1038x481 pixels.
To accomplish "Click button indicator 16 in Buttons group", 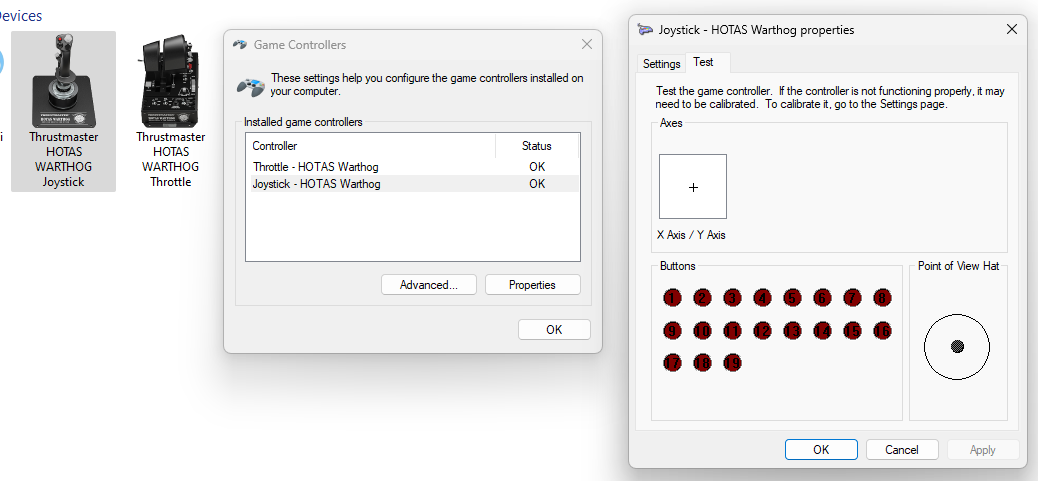I will coord(882,330).
